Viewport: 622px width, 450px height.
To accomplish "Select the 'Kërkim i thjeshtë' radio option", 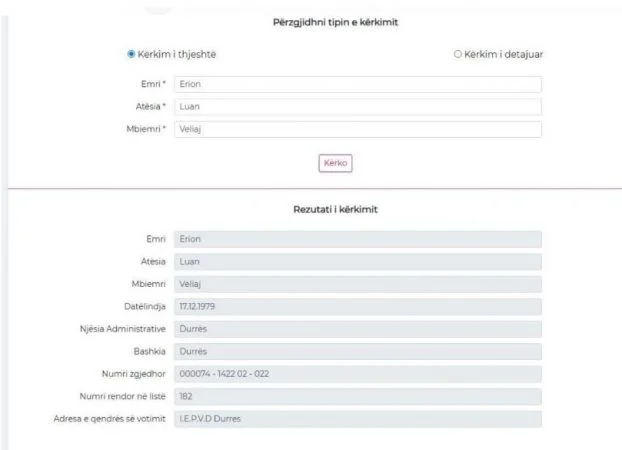I will coord(131,54).
